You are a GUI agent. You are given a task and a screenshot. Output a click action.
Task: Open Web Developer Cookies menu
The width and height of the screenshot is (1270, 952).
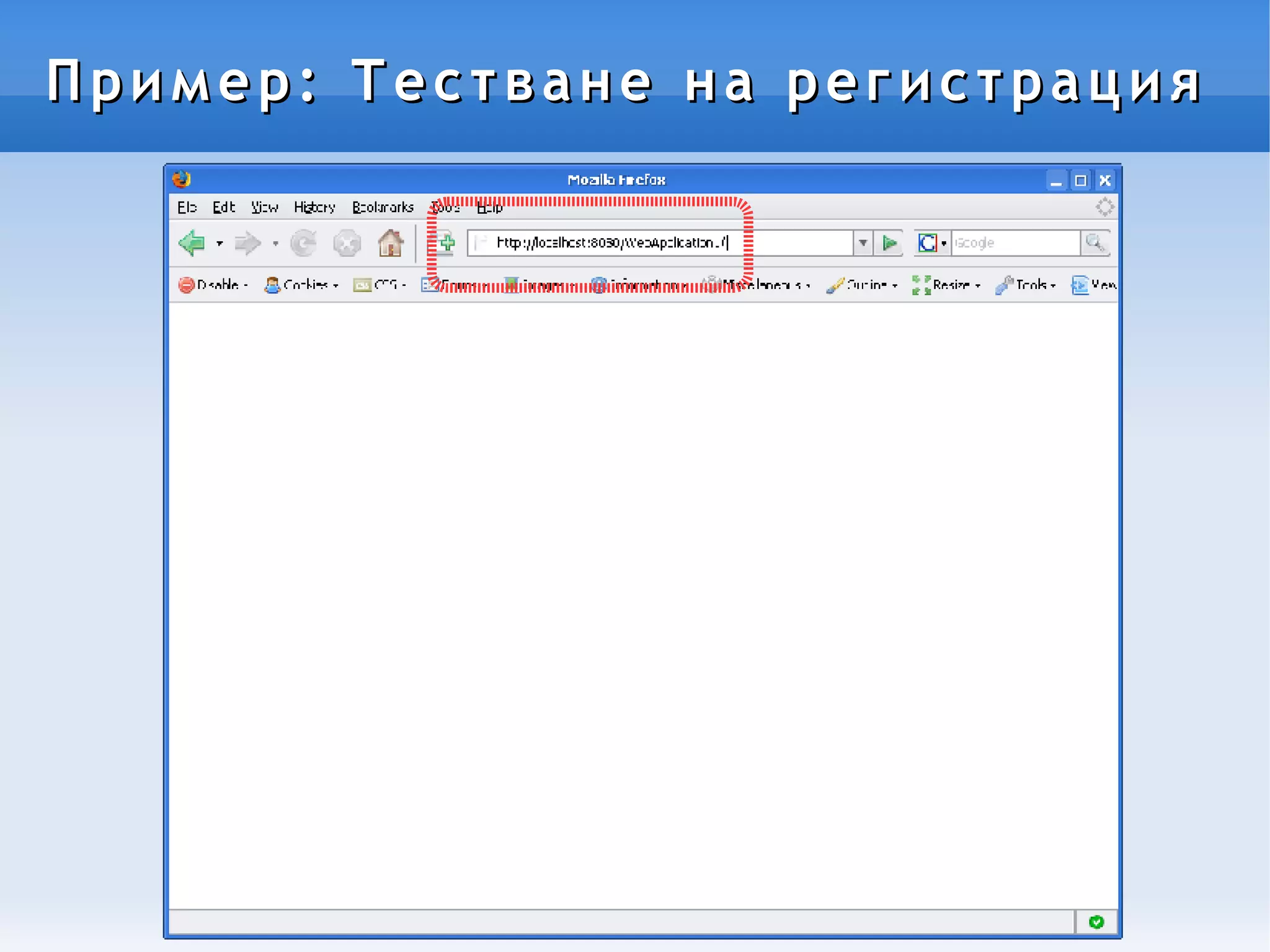coord(301,285)
